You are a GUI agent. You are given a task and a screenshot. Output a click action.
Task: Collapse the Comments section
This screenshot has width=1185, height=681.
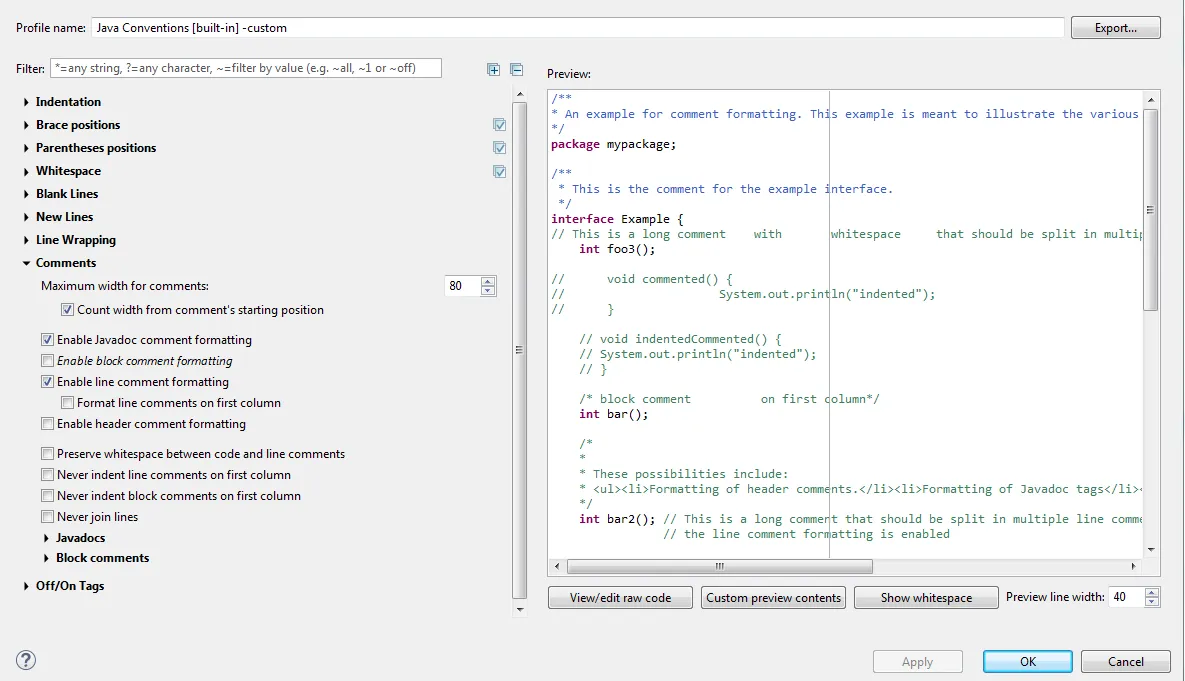pos(26,263)
